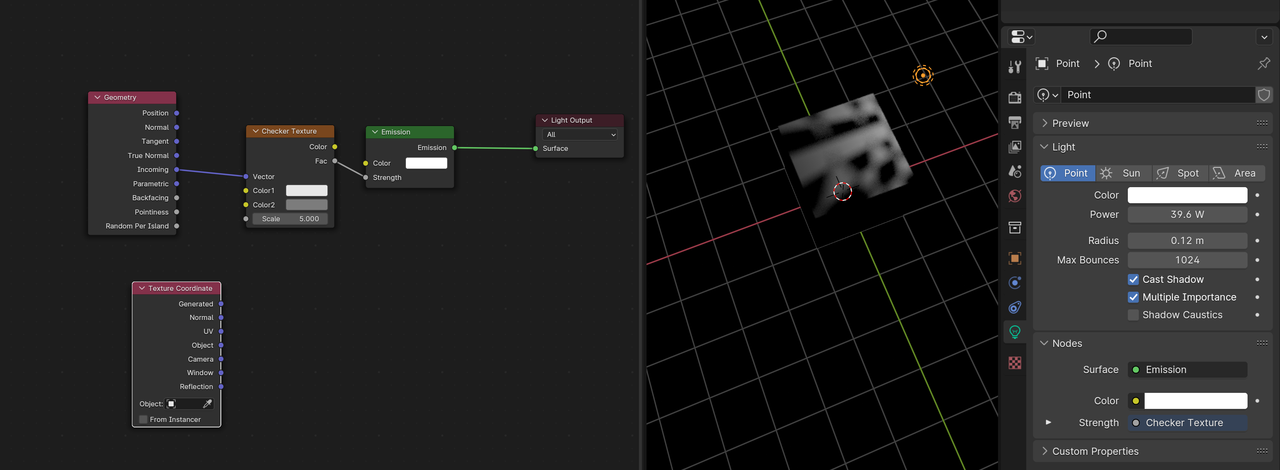
Task: Select the Spot light type
Action: pyautogui.click(x=1179, y=173)
